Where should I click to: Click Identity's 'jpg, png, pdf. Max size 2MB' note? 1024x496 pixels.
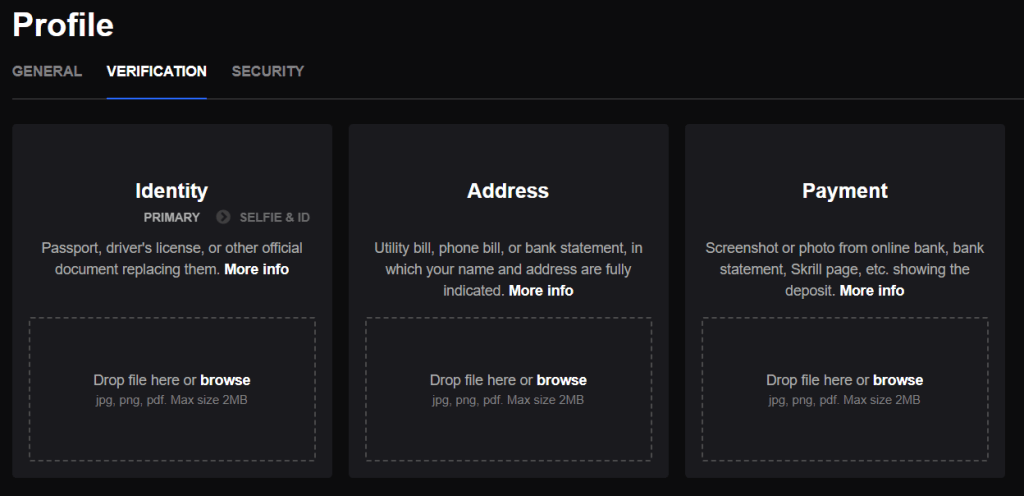[172, 399]
